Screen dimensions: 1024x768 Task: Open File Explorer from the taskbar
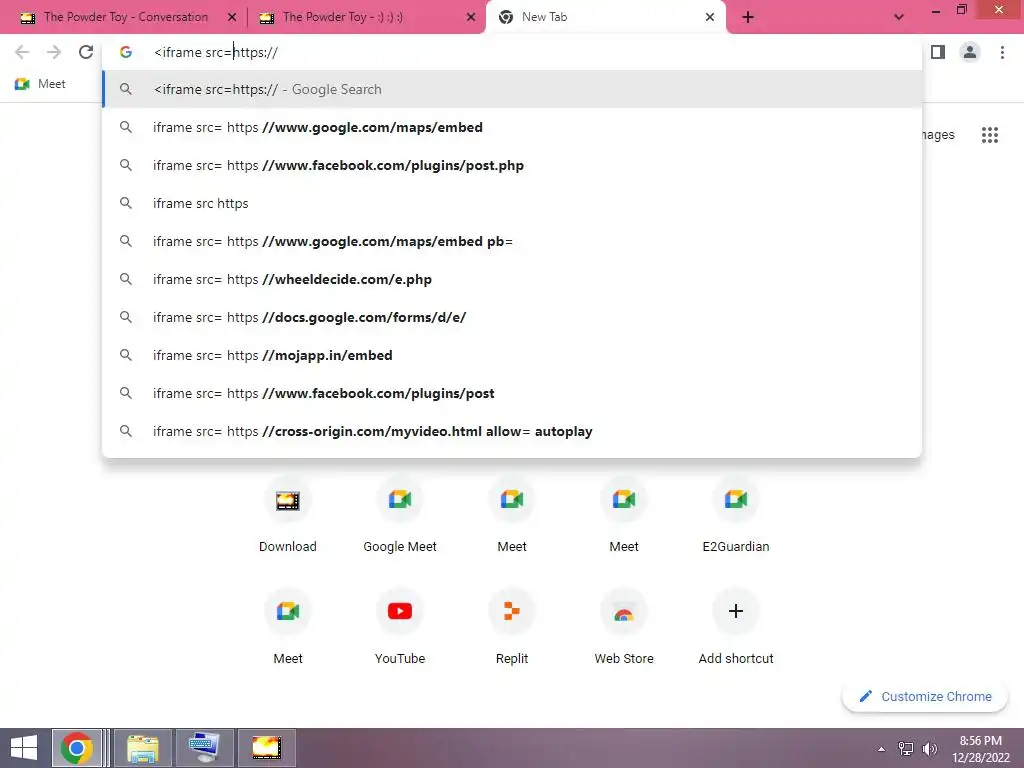coord(142,748)
